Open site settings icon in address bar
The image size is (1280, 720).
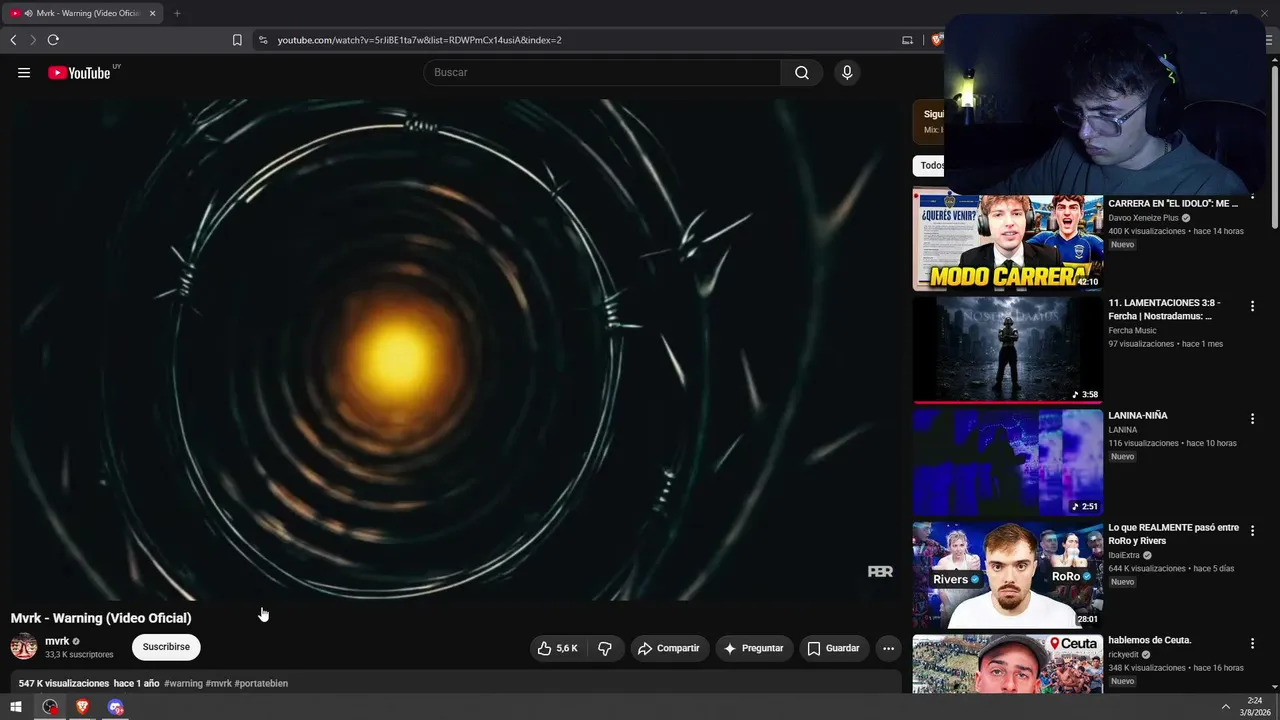tap(263, 40)
